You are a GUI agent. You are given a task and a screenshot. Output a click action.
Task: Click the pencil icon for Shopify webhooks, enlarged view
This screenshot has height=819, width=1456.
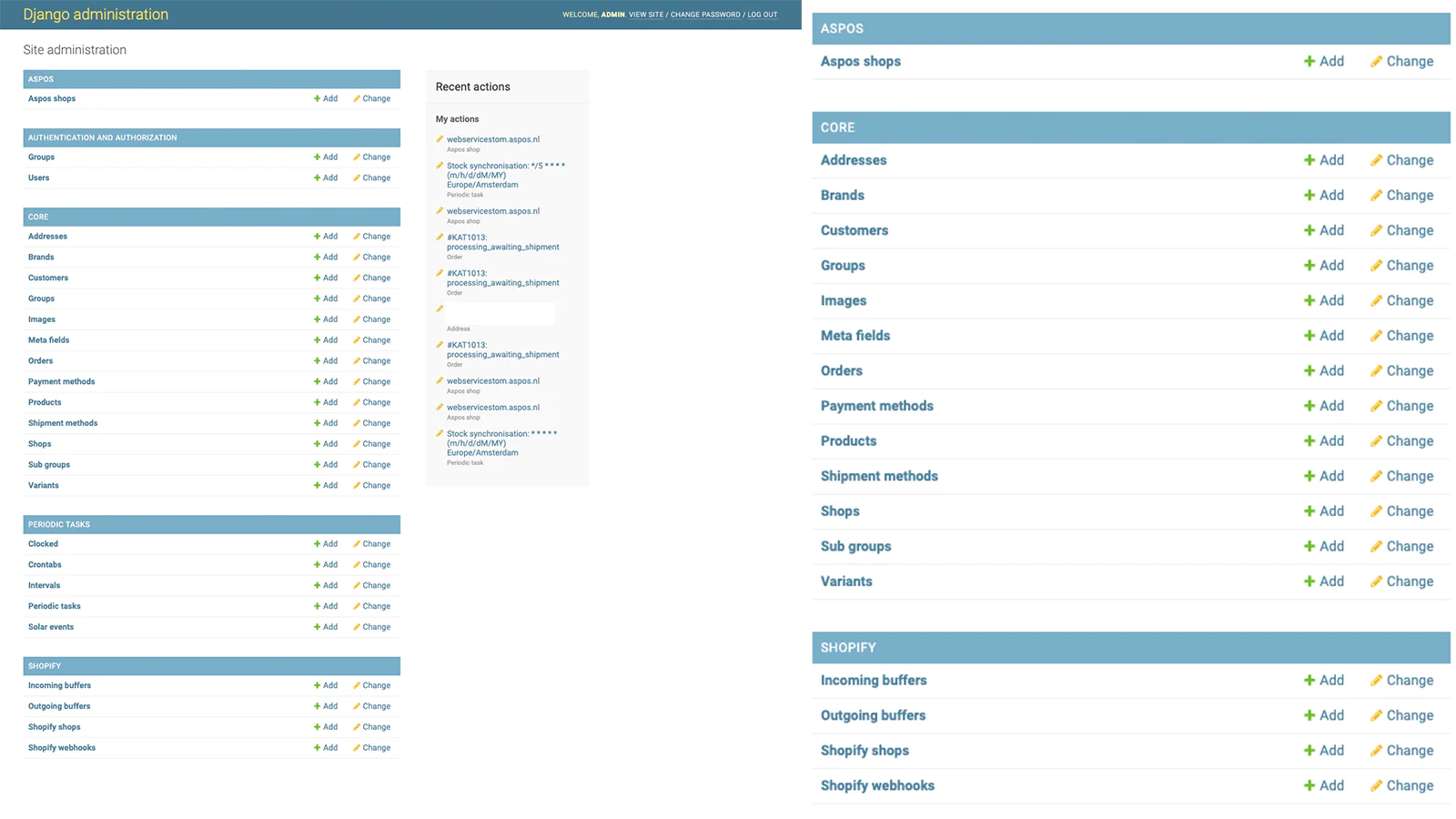click(1376, 785)
